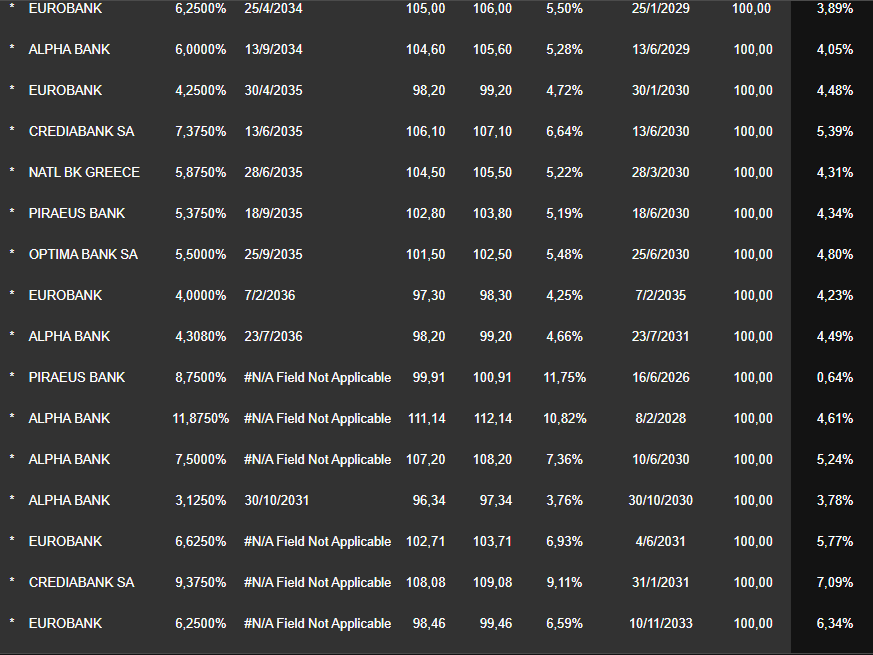Select bid price 104,50

(425, 172)
